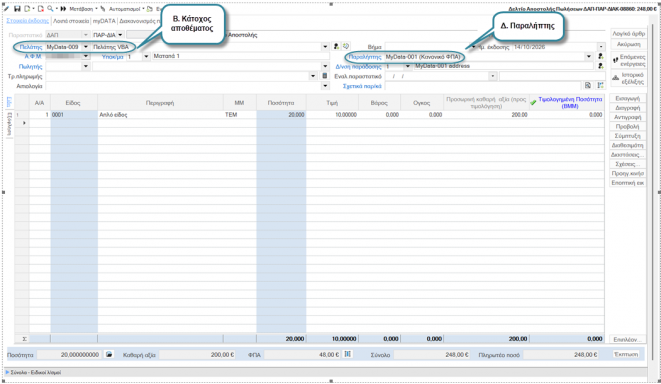Click the Ποσότητα cell showing 20,000
Image resolution: width=661 pixels, height=384 pixels.
281,115
